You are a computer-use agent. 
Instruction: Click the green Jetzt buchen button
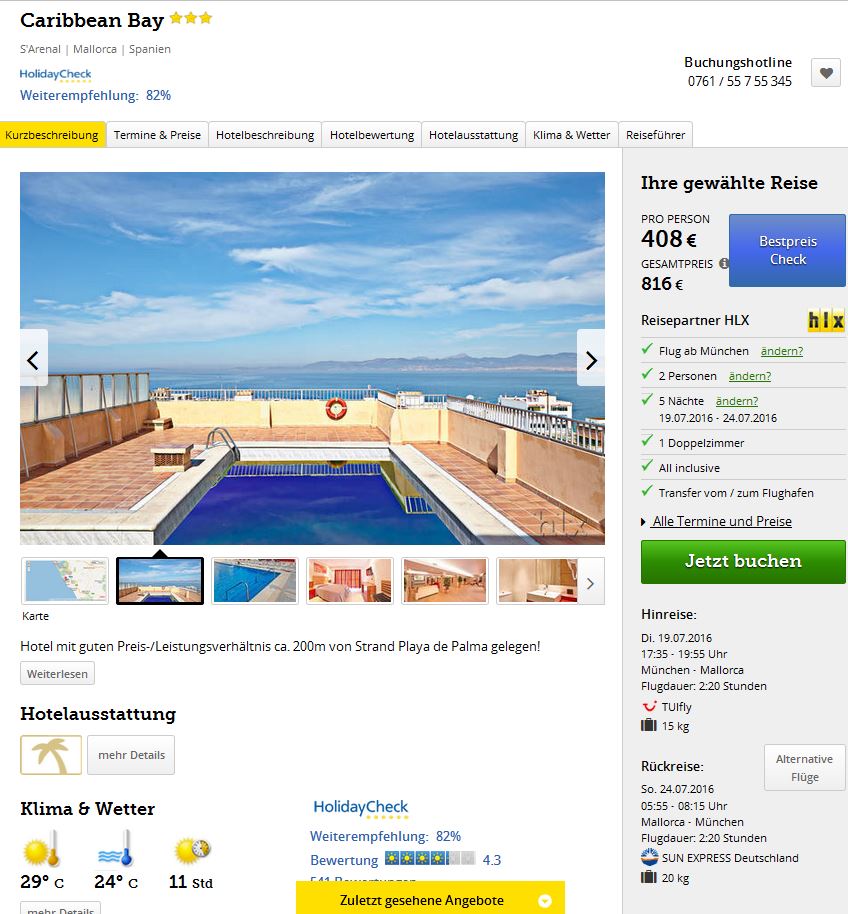(743, 561)
